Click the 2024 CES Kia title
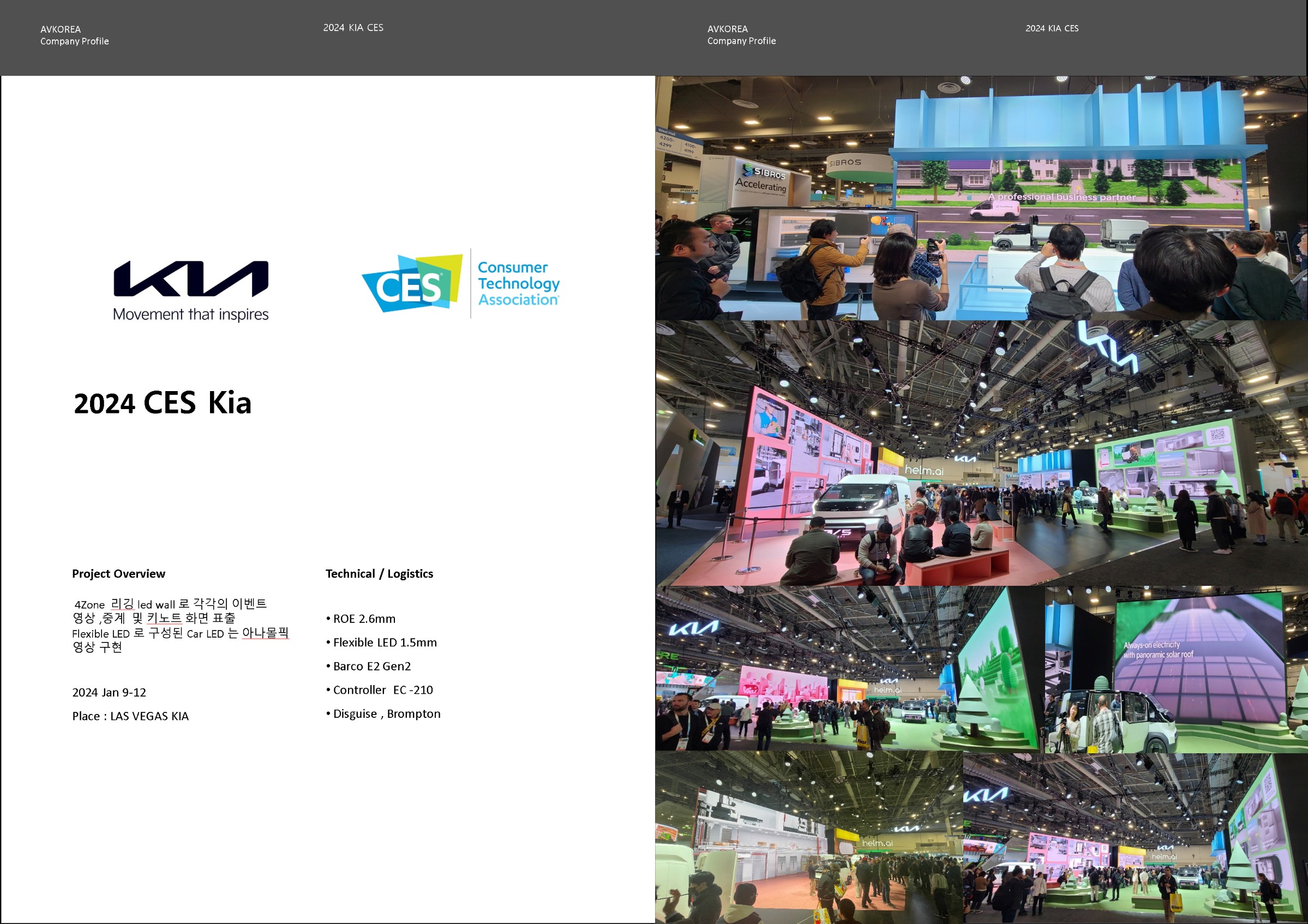The width and height of the screenshot is (1308, 924). [x=163, y=403]
